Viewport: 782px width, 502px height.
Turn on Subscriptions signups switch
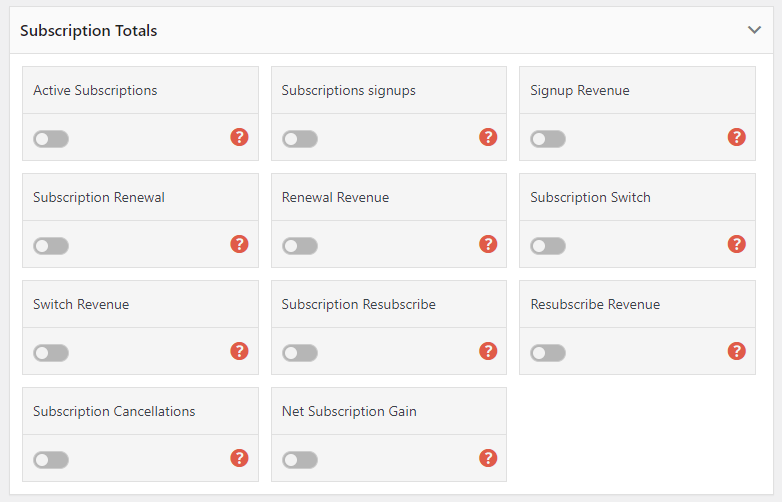click(x=300, y=139)
